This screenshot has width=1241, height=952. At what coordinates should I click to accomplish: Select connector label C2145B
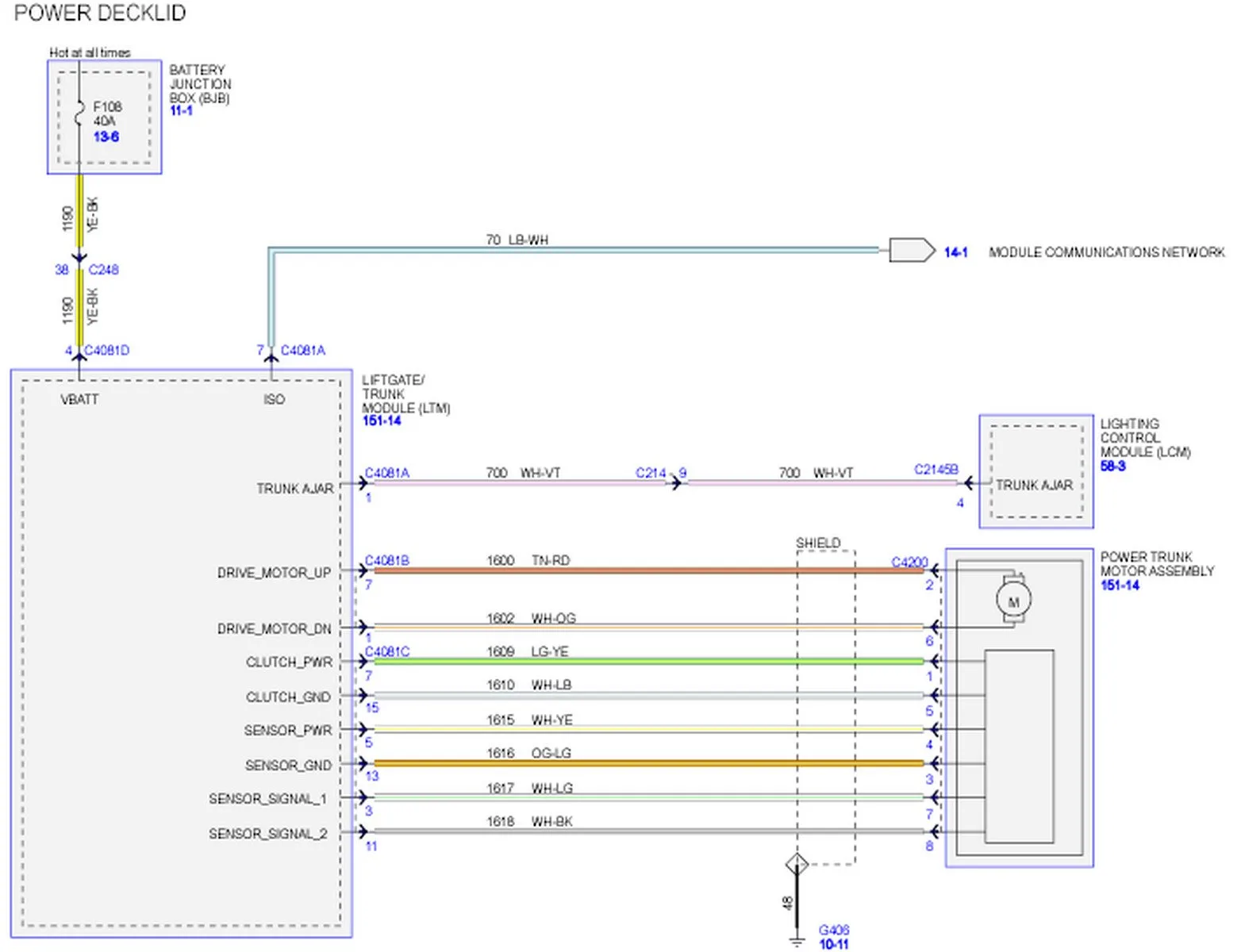click(936, 470)
